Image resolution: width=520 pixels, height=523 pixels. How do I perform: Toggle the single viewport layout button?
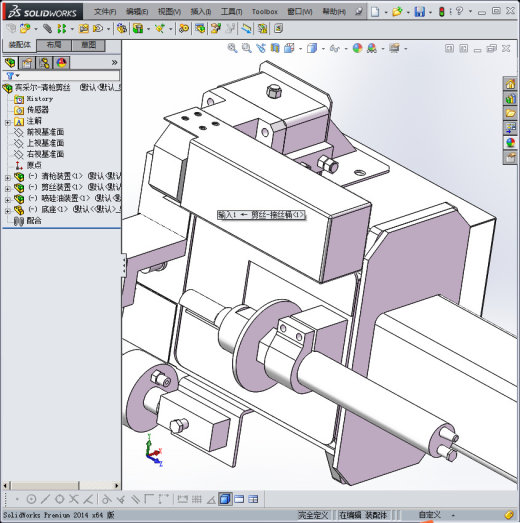(x=239, y=499)
